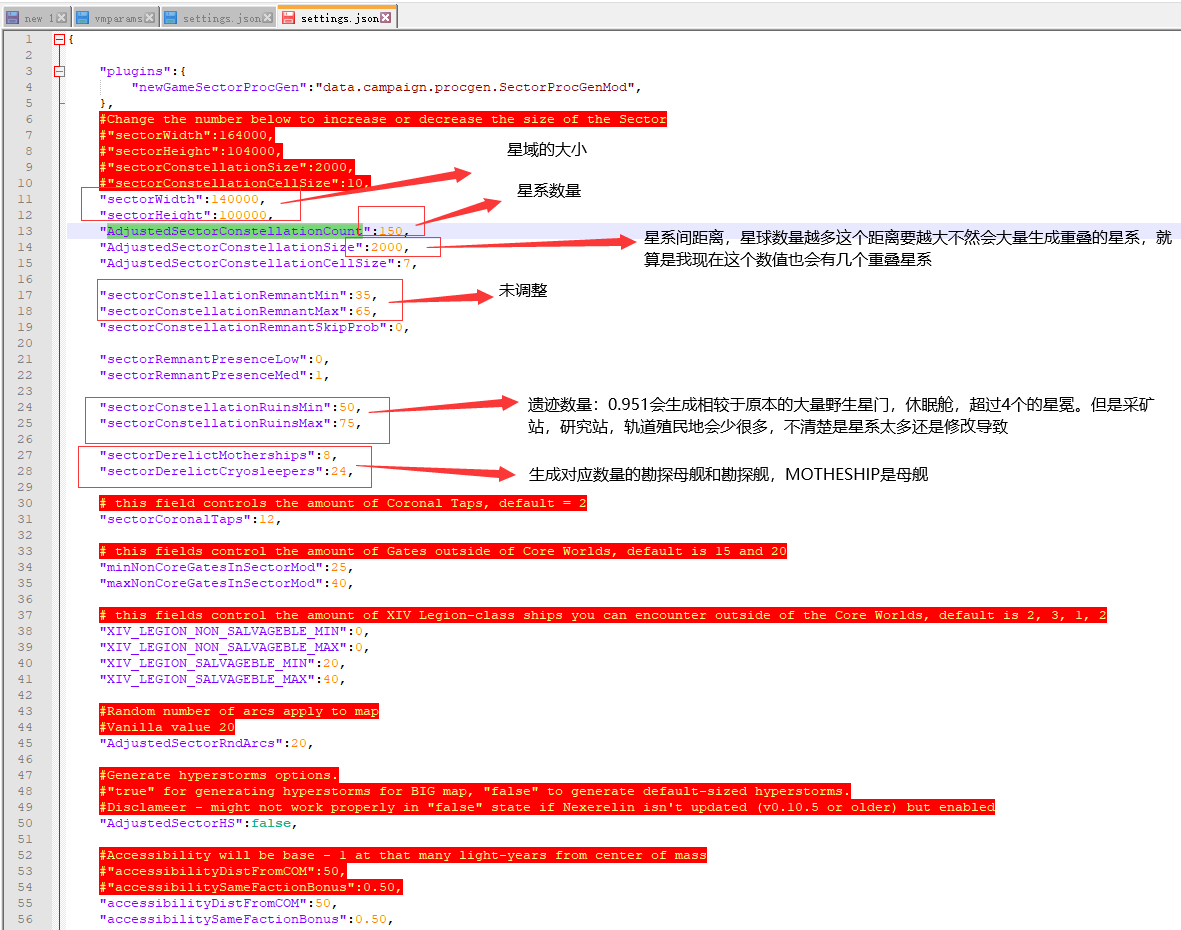The height and width of the screenshot is (930, 1181).
Task: Collapse the "plugins" block fold marker
Action: point(59,71)
